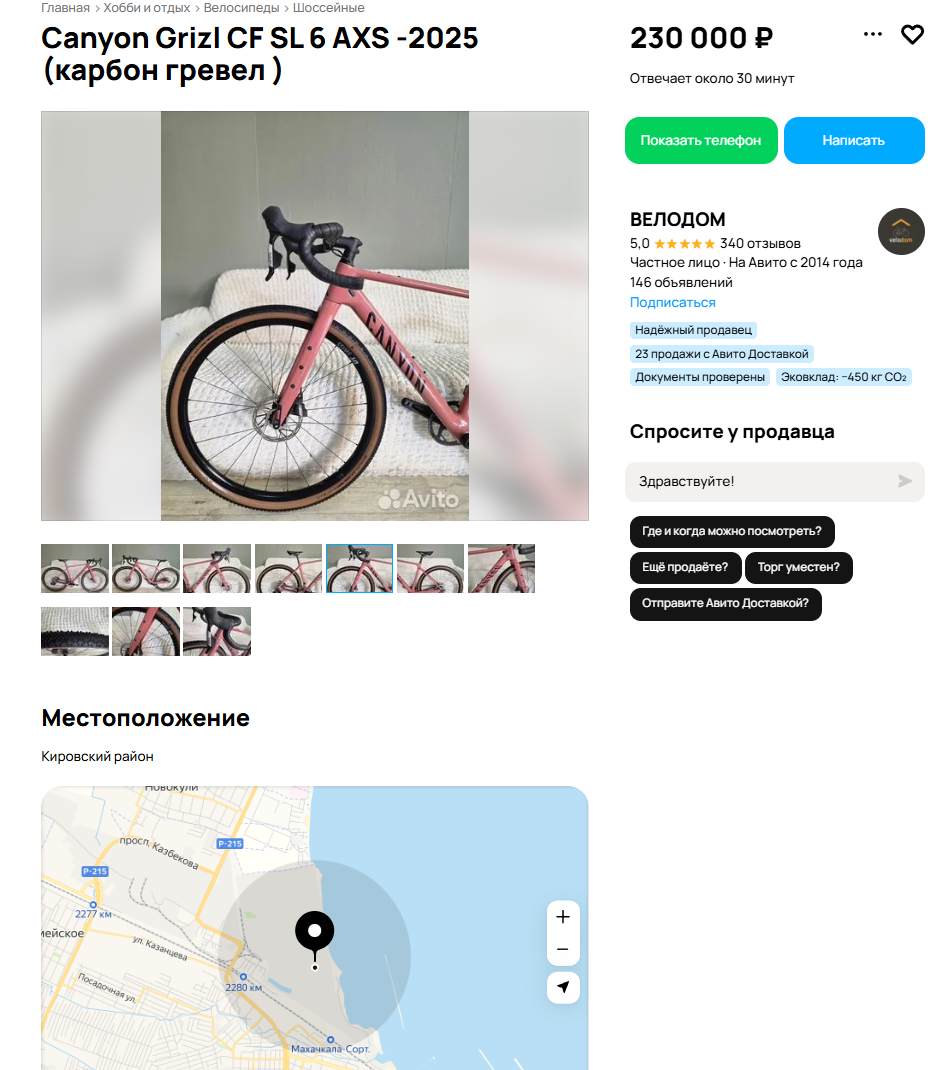Show the seller's phone number
The height and width of the screenshot is (1070, 940).
click(x=701, y=141)
